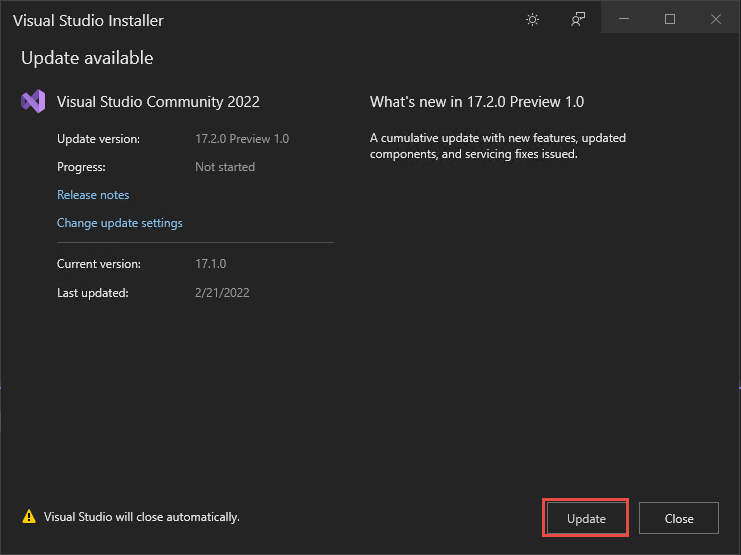
Task: Click the Visual Studio Installer title text
Action: click(x=88, y=20)
